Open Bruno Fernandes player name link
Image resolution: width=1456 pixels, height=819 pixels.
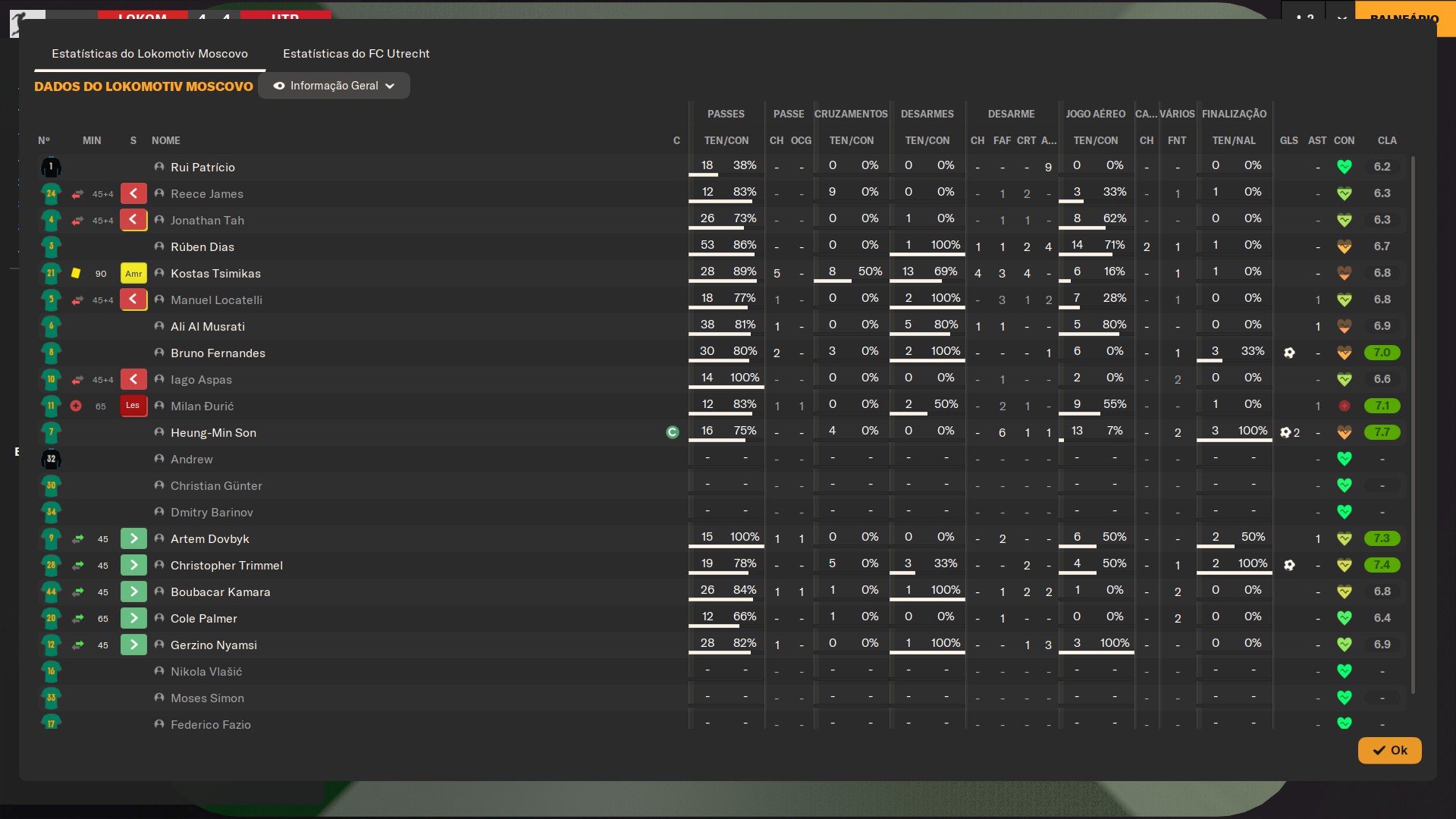click(218, 353)
